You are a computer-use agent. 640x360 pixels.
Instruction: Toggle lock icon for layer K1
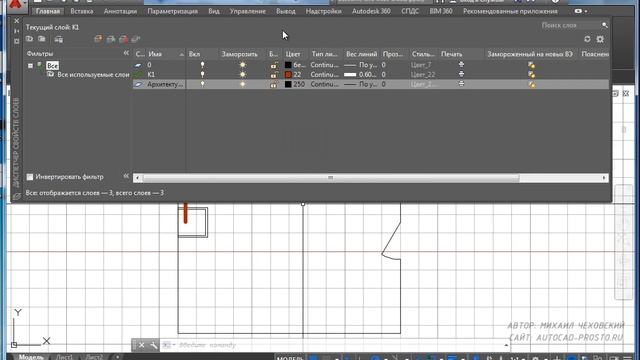(x=274, y=75)
